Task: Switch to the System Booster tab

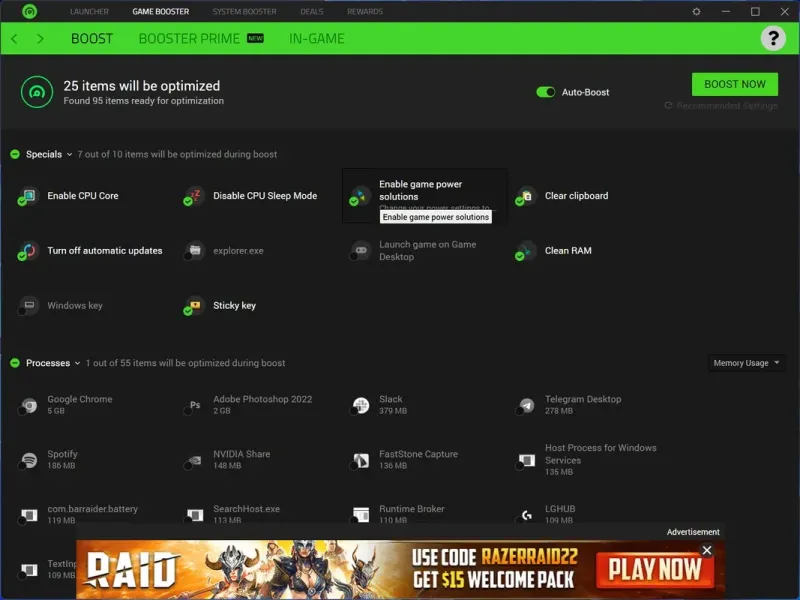Action: [244, 11]
